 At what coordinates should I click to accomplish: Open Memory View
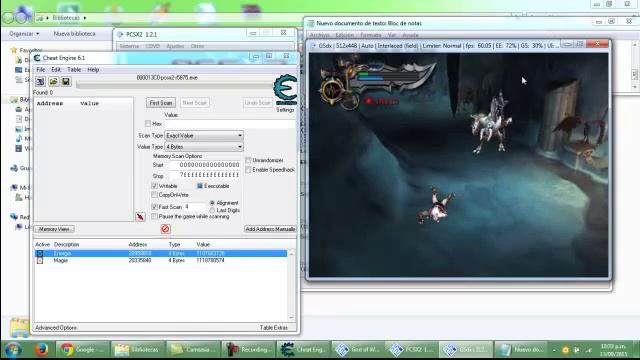coord(54,229)
